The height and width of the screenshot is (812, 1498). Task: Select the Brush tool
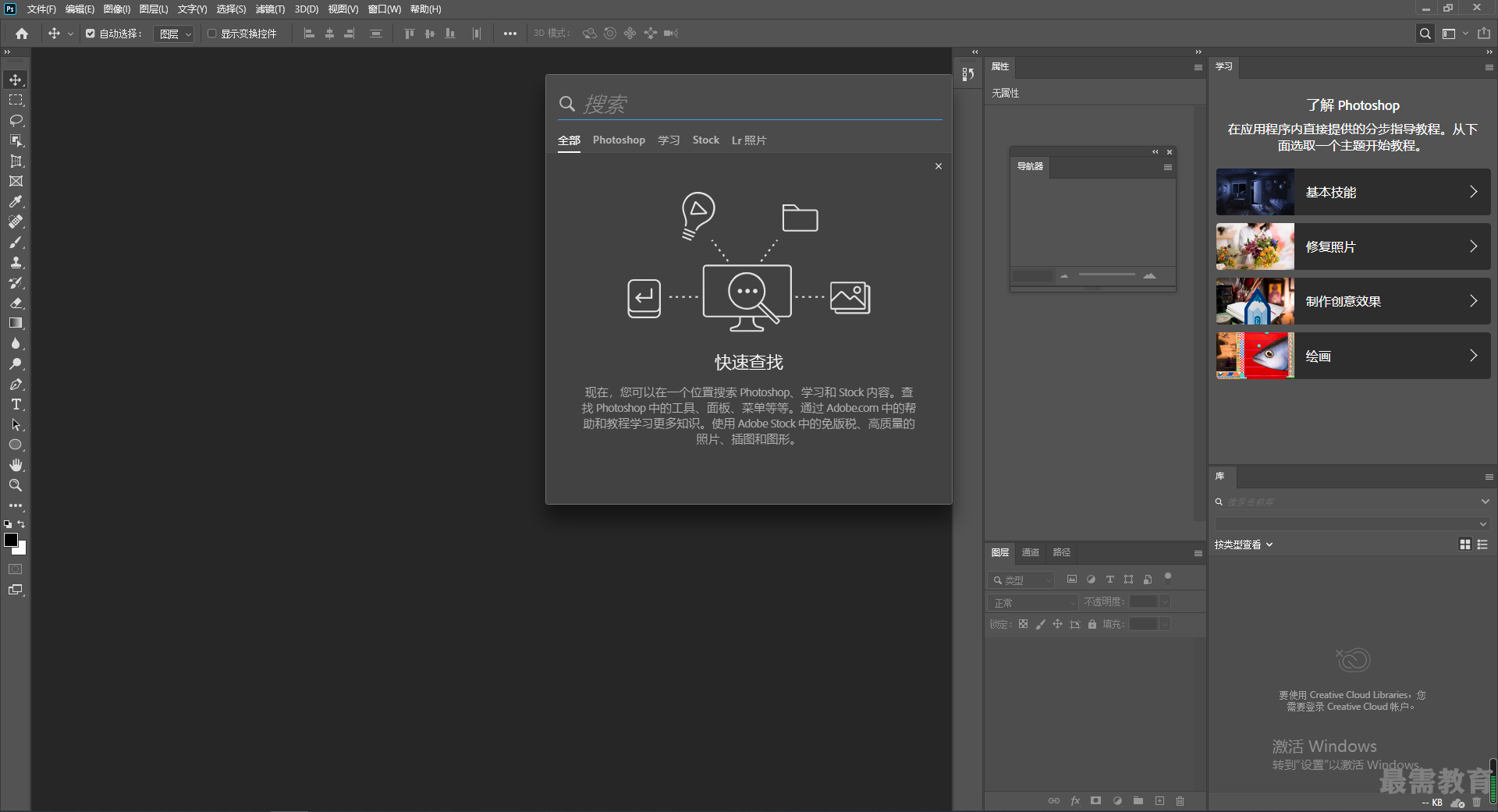tap(16, 242)
